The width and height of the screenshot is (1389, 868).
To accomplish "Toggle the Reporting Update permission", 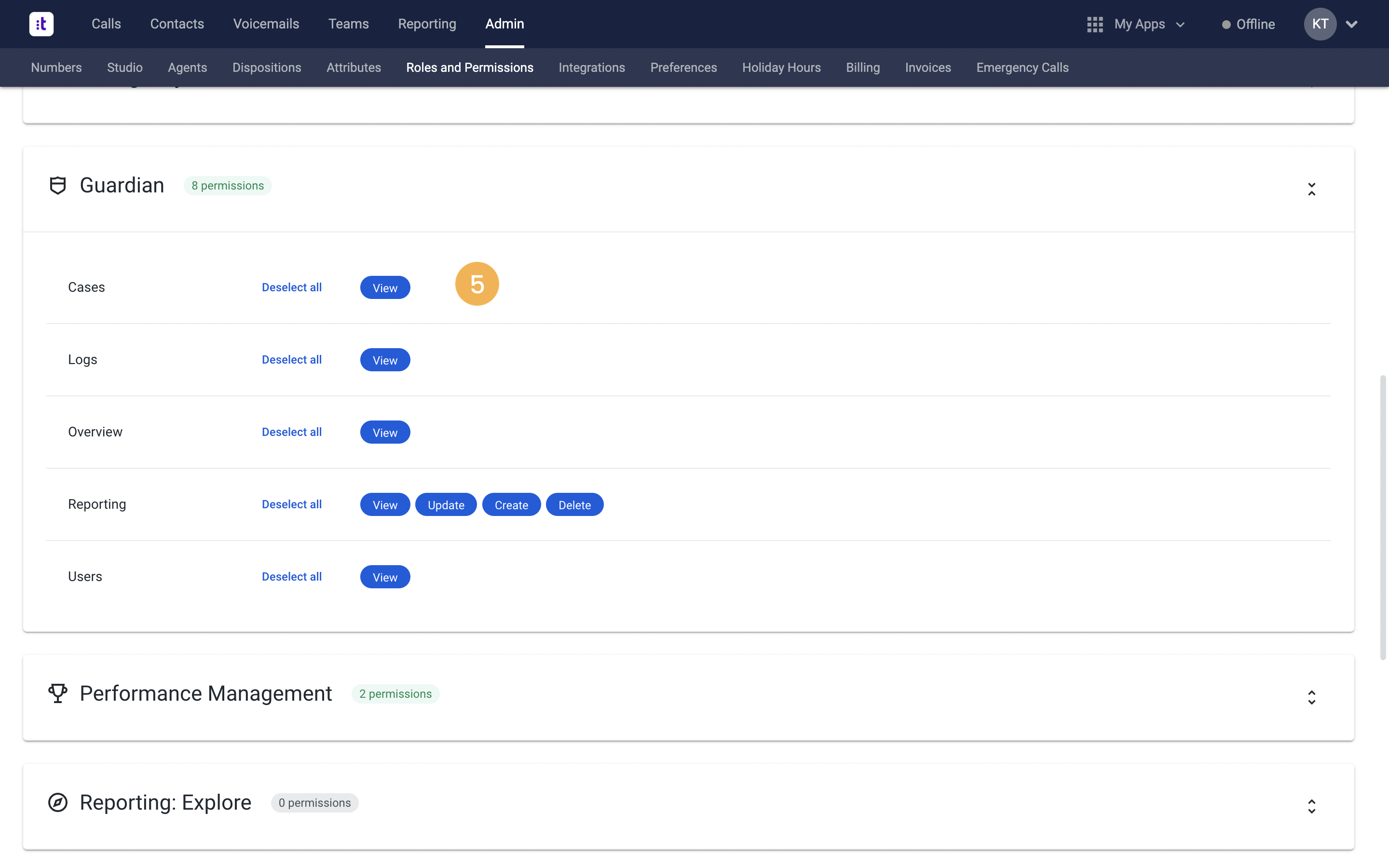I will pos(446,504).
